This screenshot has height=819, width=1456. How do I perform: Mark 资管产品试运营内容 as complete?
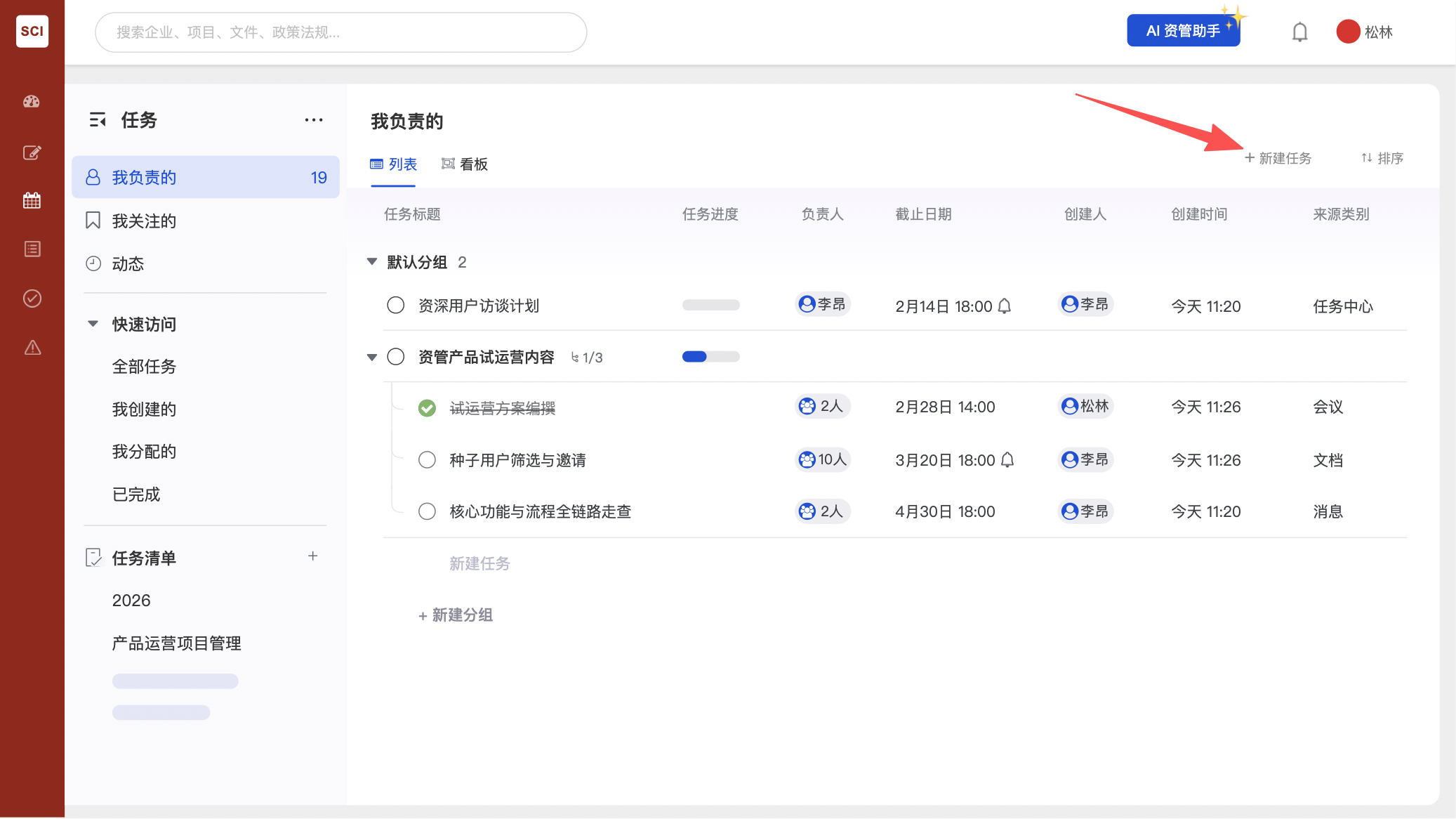click(x=396, y=357)
